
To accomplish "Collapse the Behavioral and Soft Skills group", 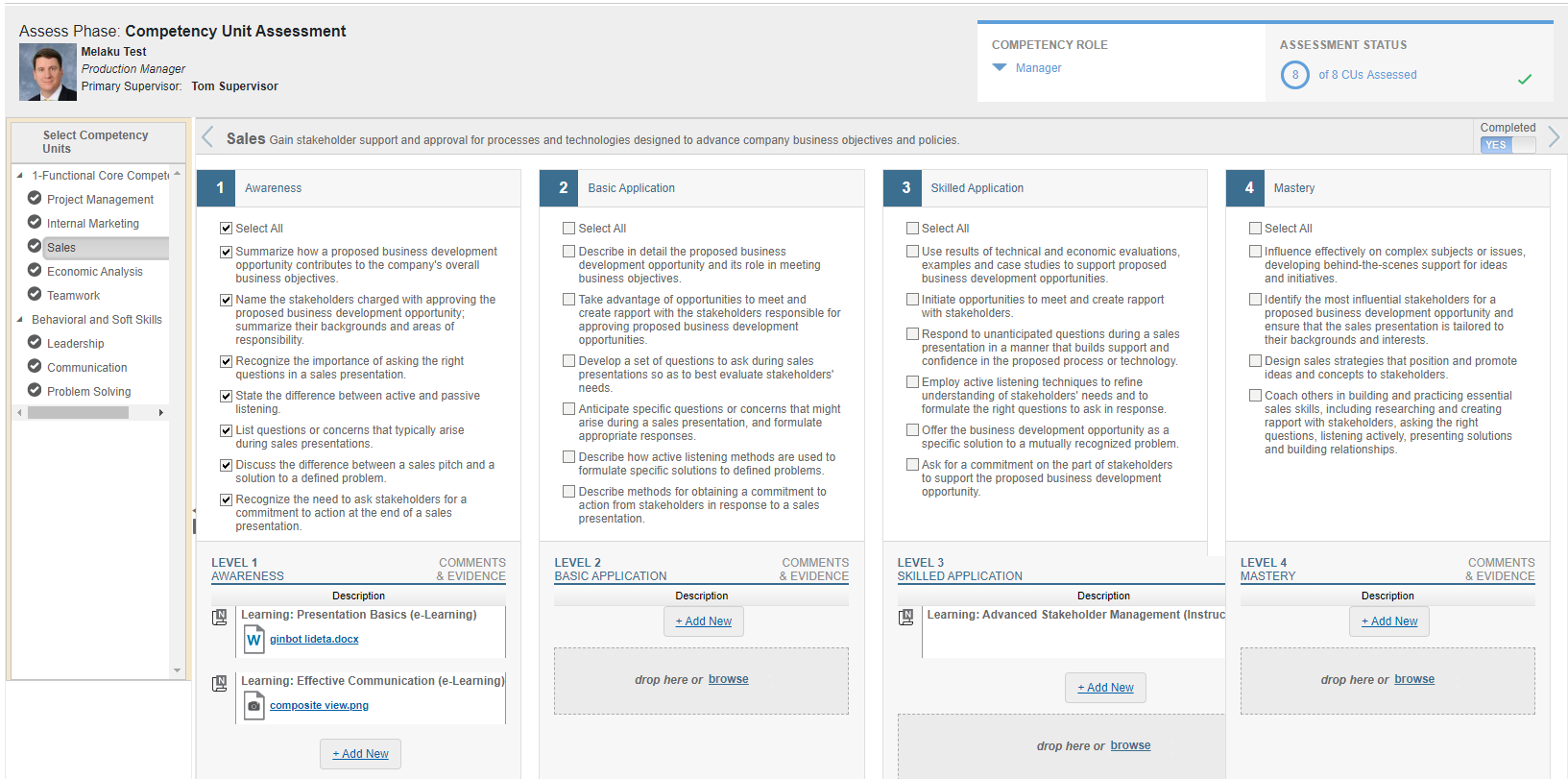I will point(19,319).
